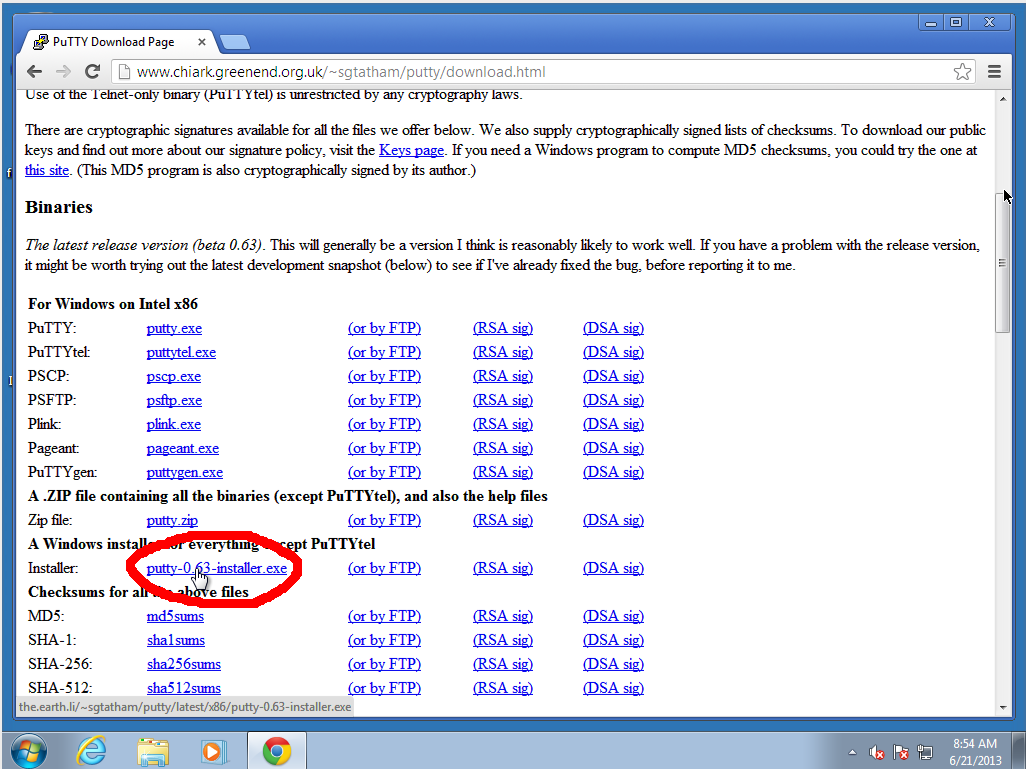Screen dimensions: 1026x769
Task: Click the scrollbar up arrow
Action: (1002, 98)
